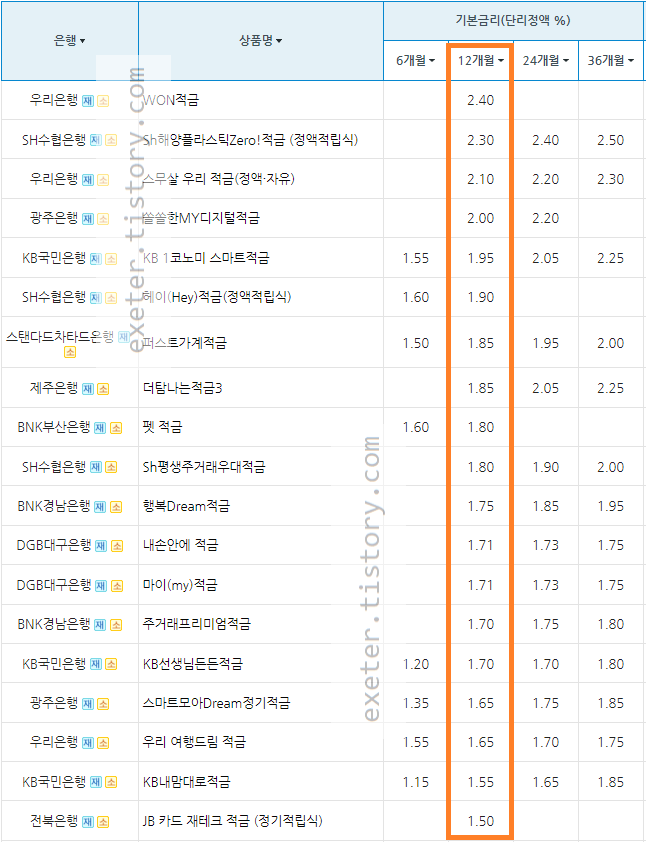
Task: Select KB 1코노미 스마트적금 product name
Action: click(x=206, y=258)
